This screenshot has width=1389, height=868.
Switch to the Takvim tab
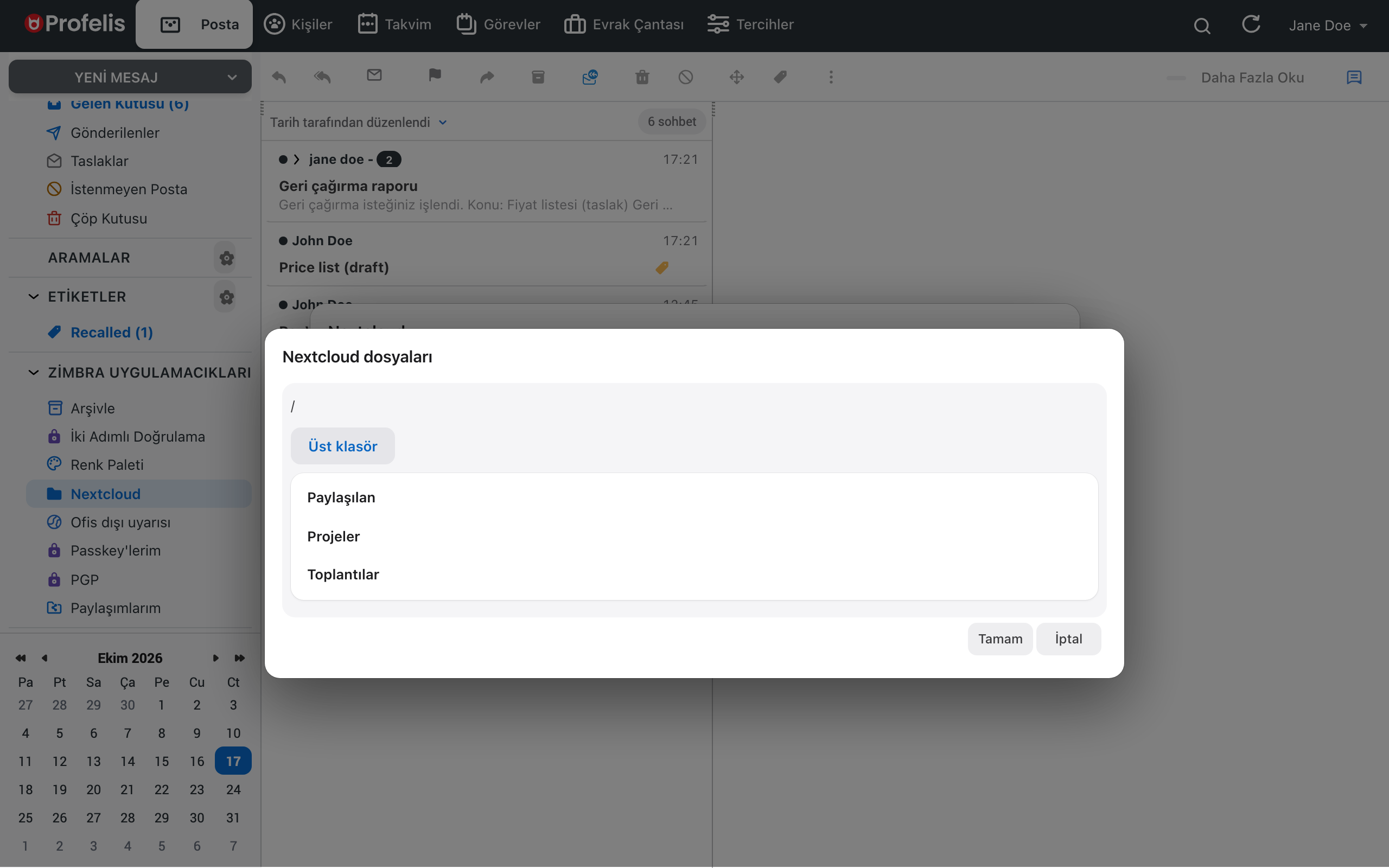pyautogui.click(x=394, y=24)
